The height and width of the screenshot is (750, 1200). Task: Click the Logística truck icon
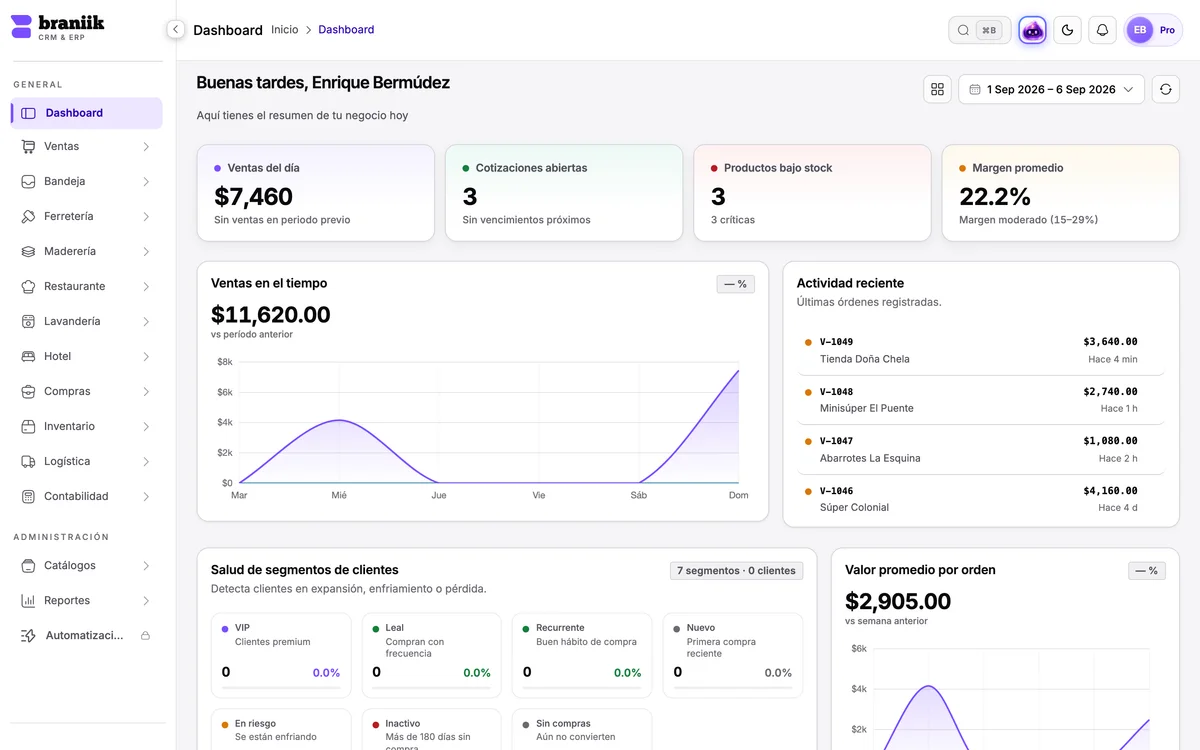(x=28, y=461)
